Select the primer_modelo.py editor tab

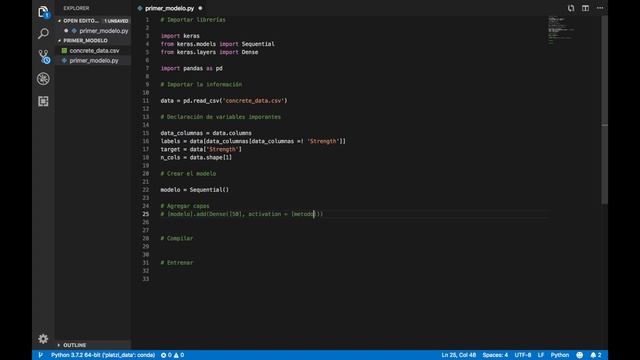(169, 8)
